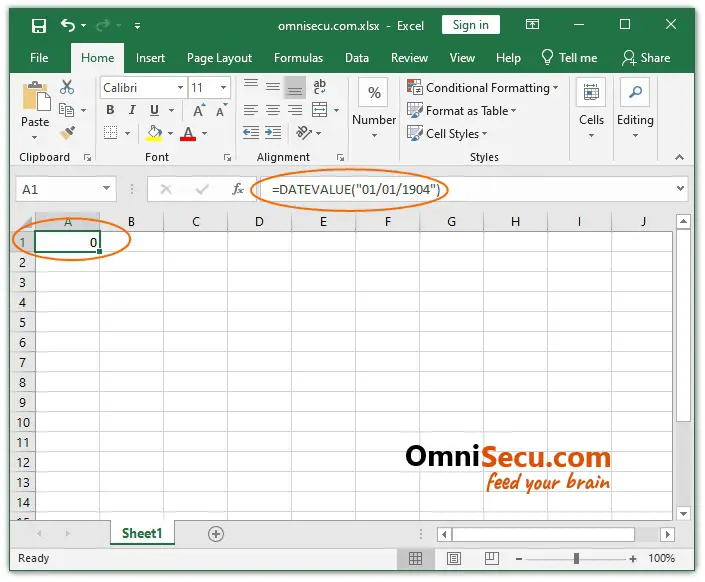Select the Format Painter brush

(67, 132)
